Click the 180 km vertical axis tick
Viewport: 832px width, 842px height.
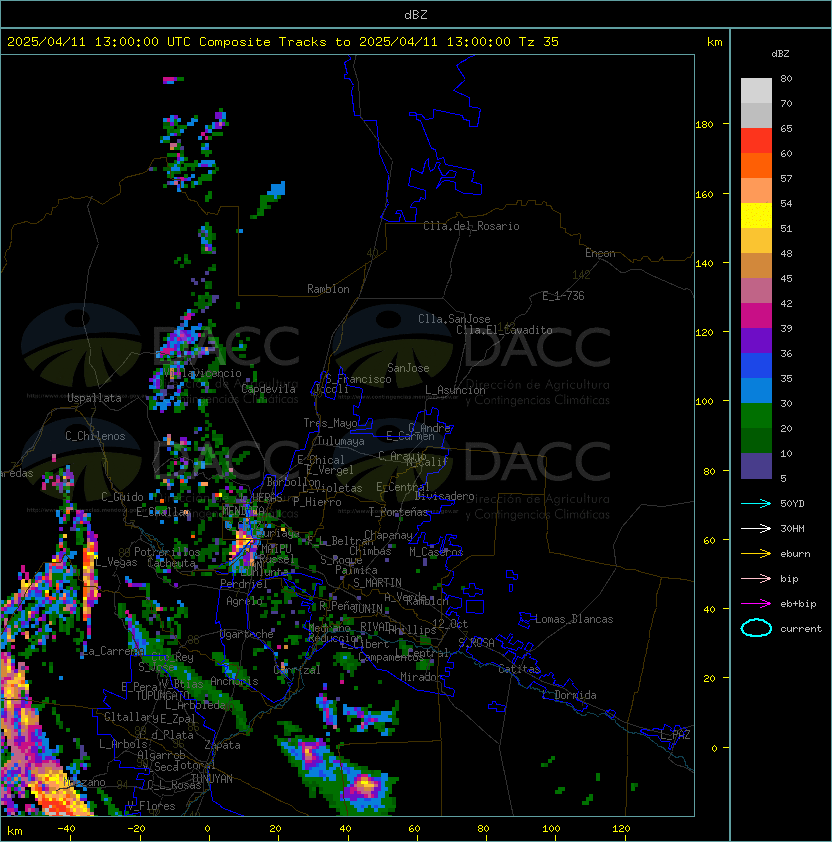coord(704,125)
